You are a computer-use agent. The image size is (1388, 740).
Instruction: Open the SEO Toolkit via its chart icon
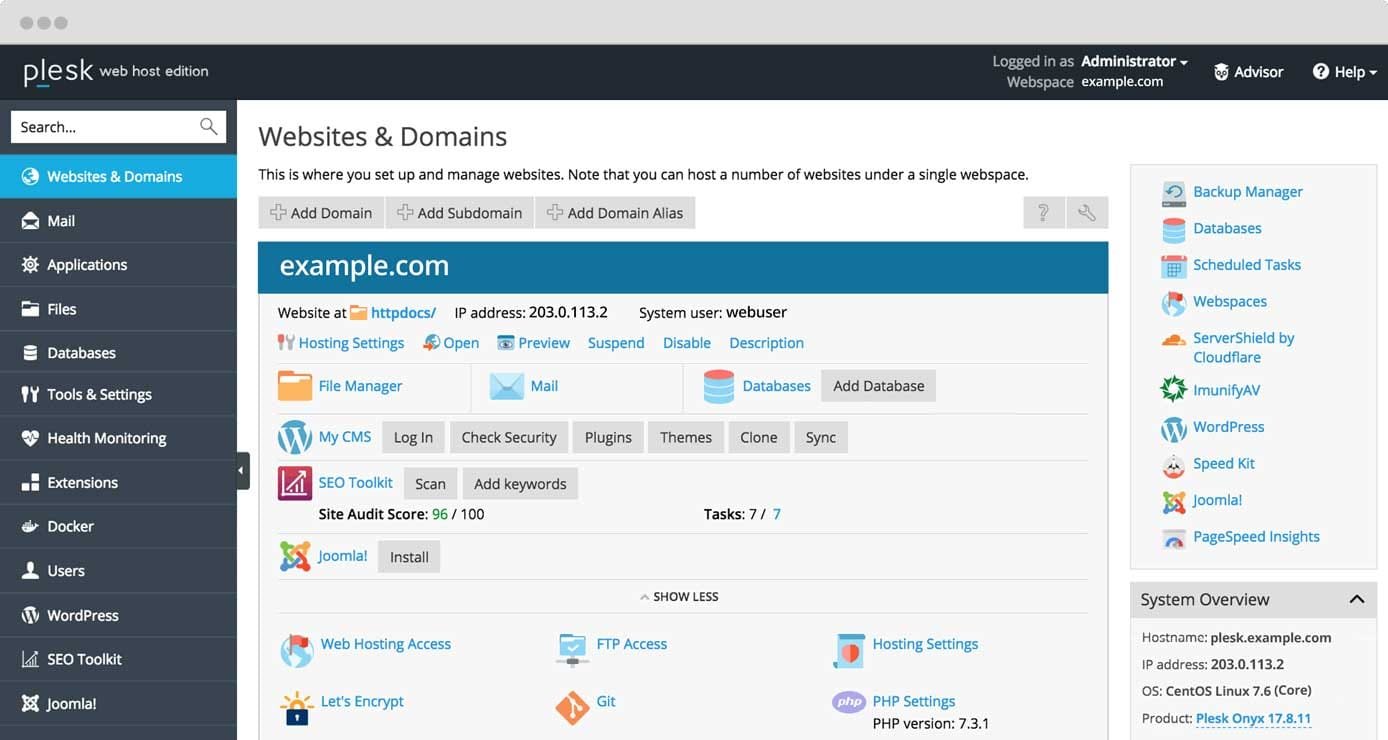click(294, 483)
